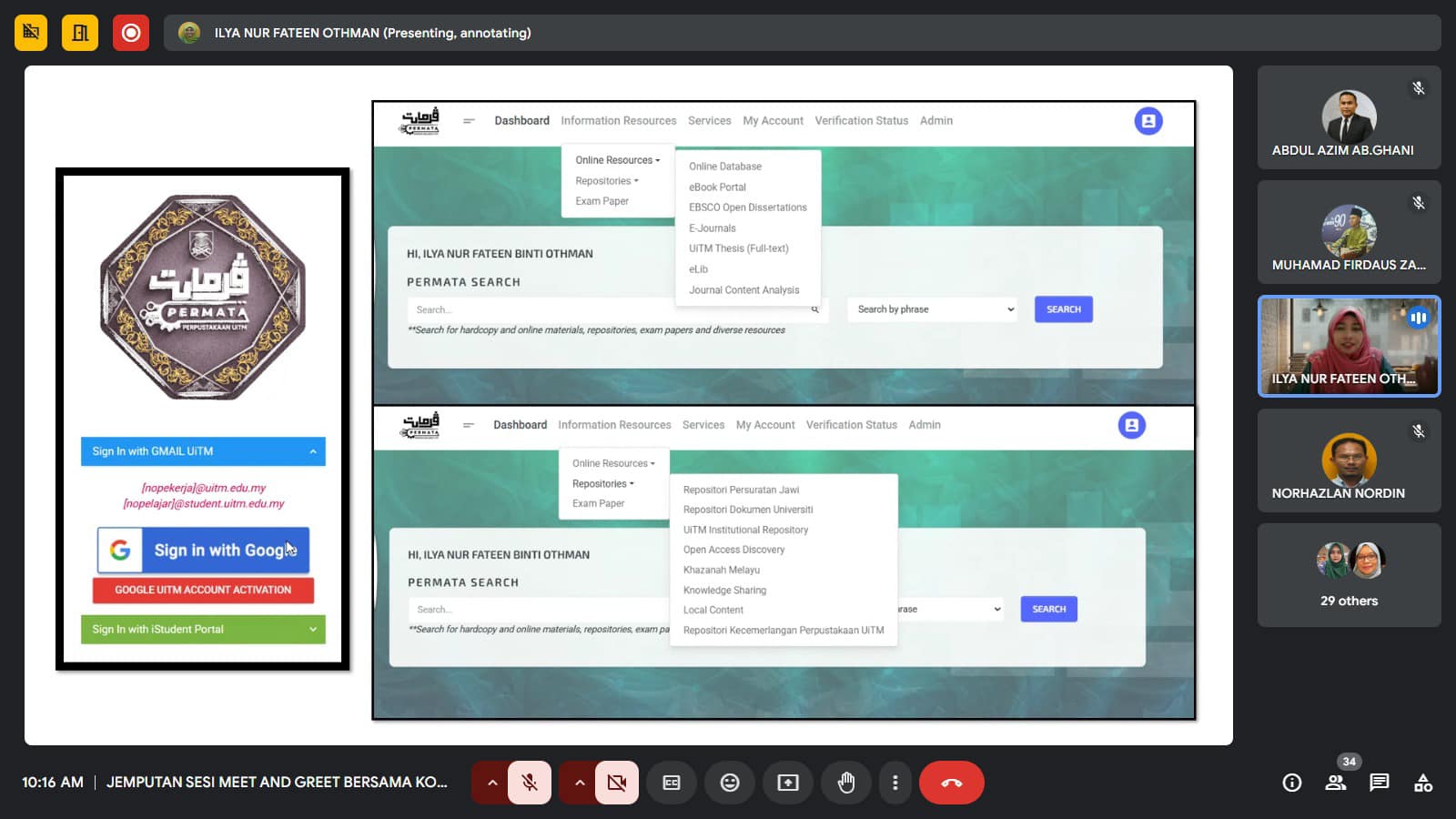
Task: Open the meeting details info icon
Action: tap(1292, 783)
